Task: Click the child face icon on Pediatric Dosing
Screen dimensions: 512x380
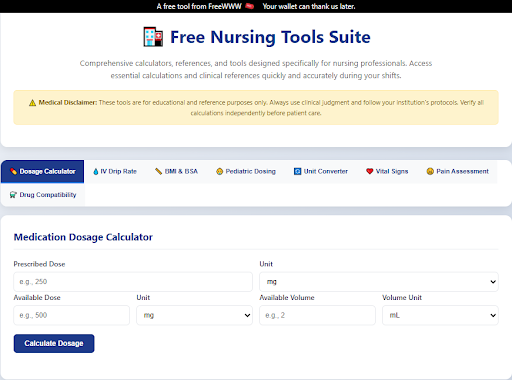Action: click(x=219, y=171)
